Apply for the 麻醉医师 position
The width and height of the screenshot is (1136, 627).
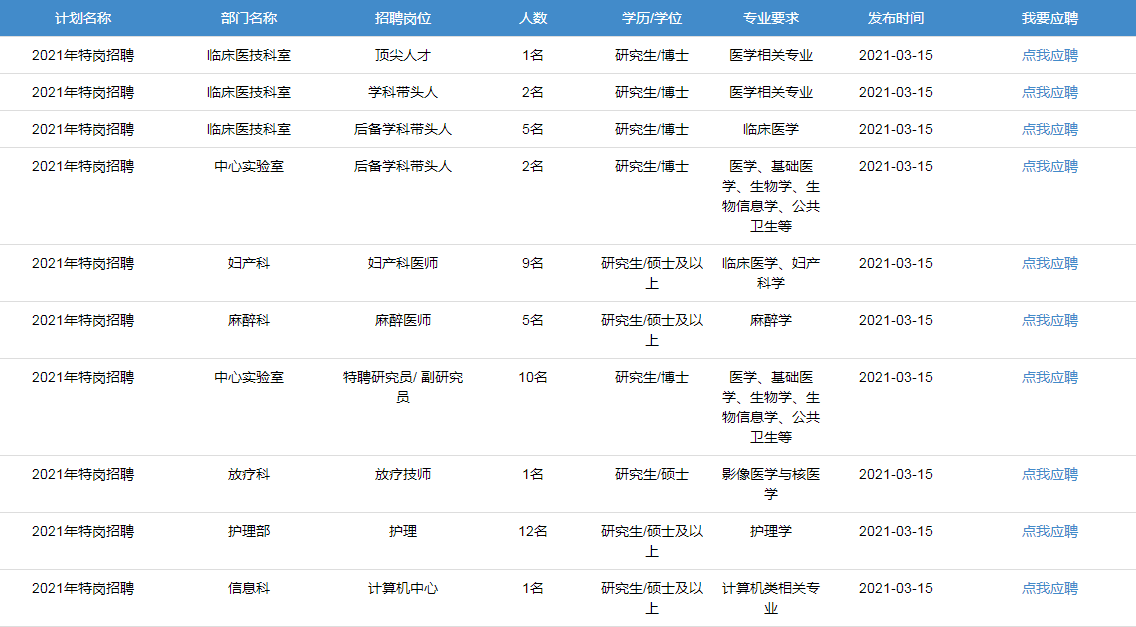1049,320
